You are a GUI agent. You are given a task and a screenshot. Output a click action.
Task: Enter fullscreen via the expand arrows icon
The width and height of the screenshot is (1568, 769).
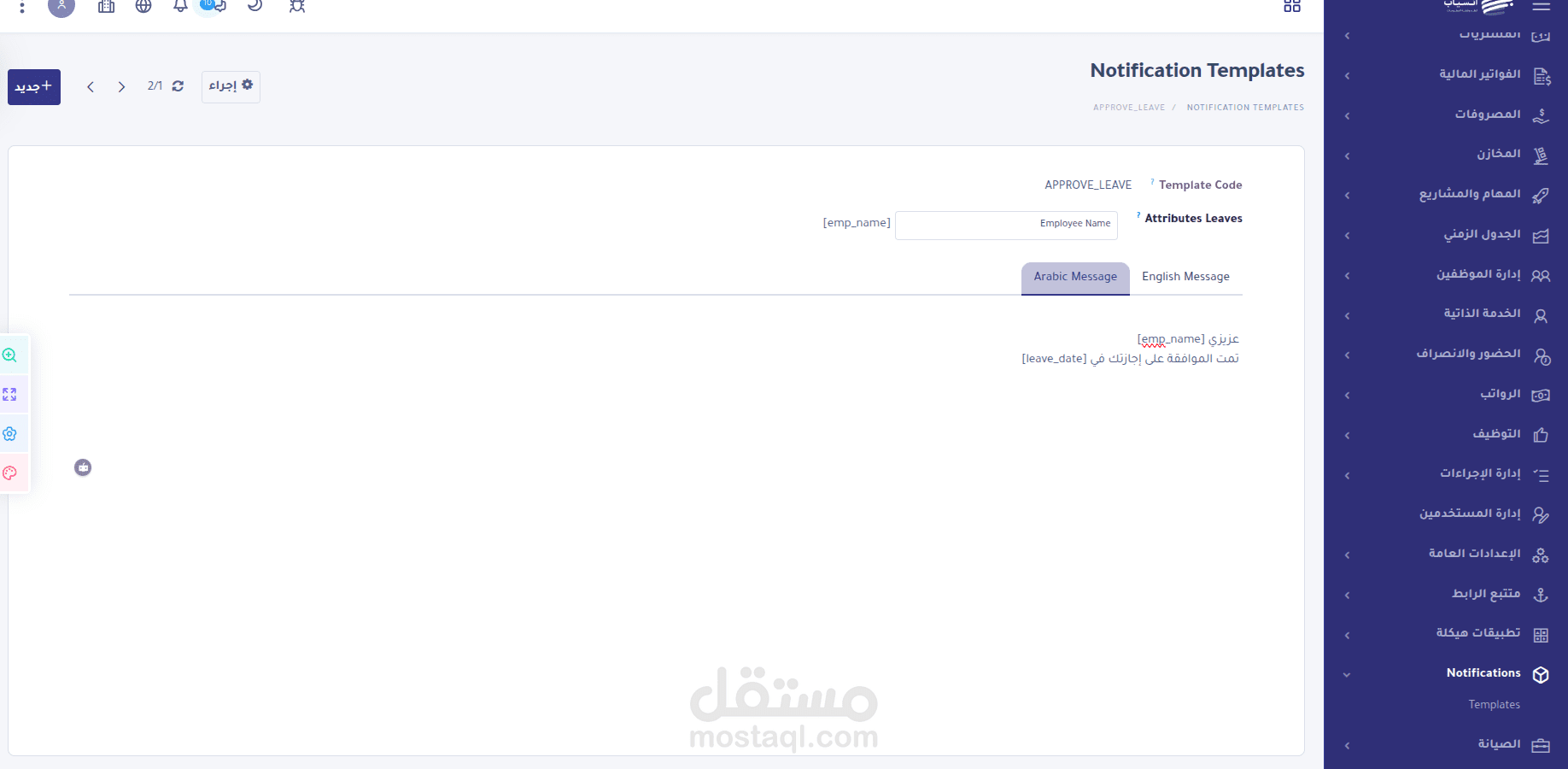point(10,394)
